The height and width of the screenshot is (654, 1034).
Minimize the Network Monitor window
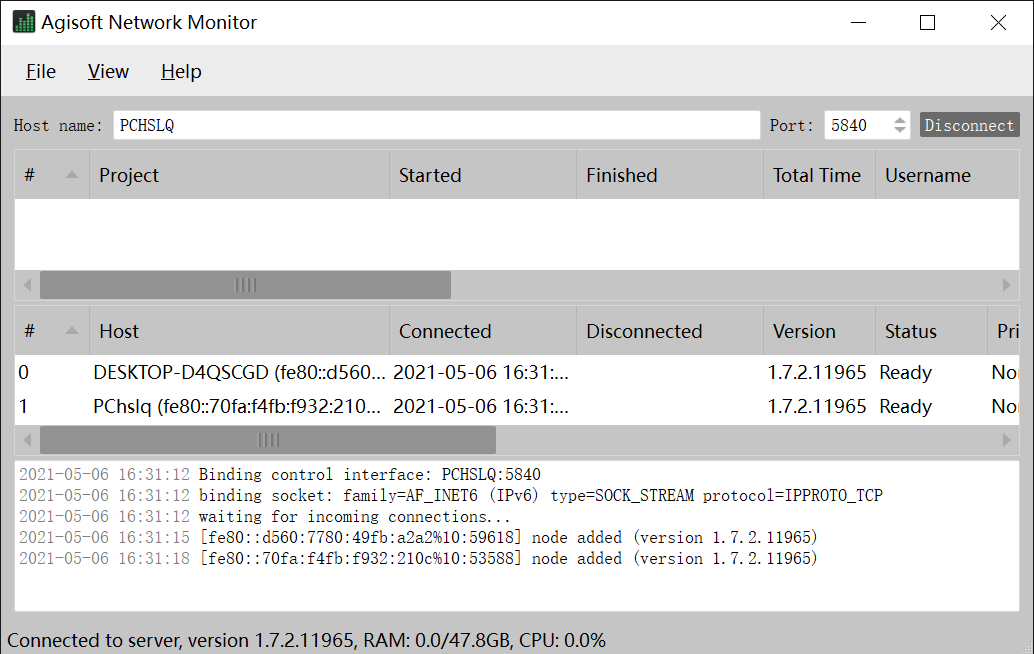click(x=858, y=22)
